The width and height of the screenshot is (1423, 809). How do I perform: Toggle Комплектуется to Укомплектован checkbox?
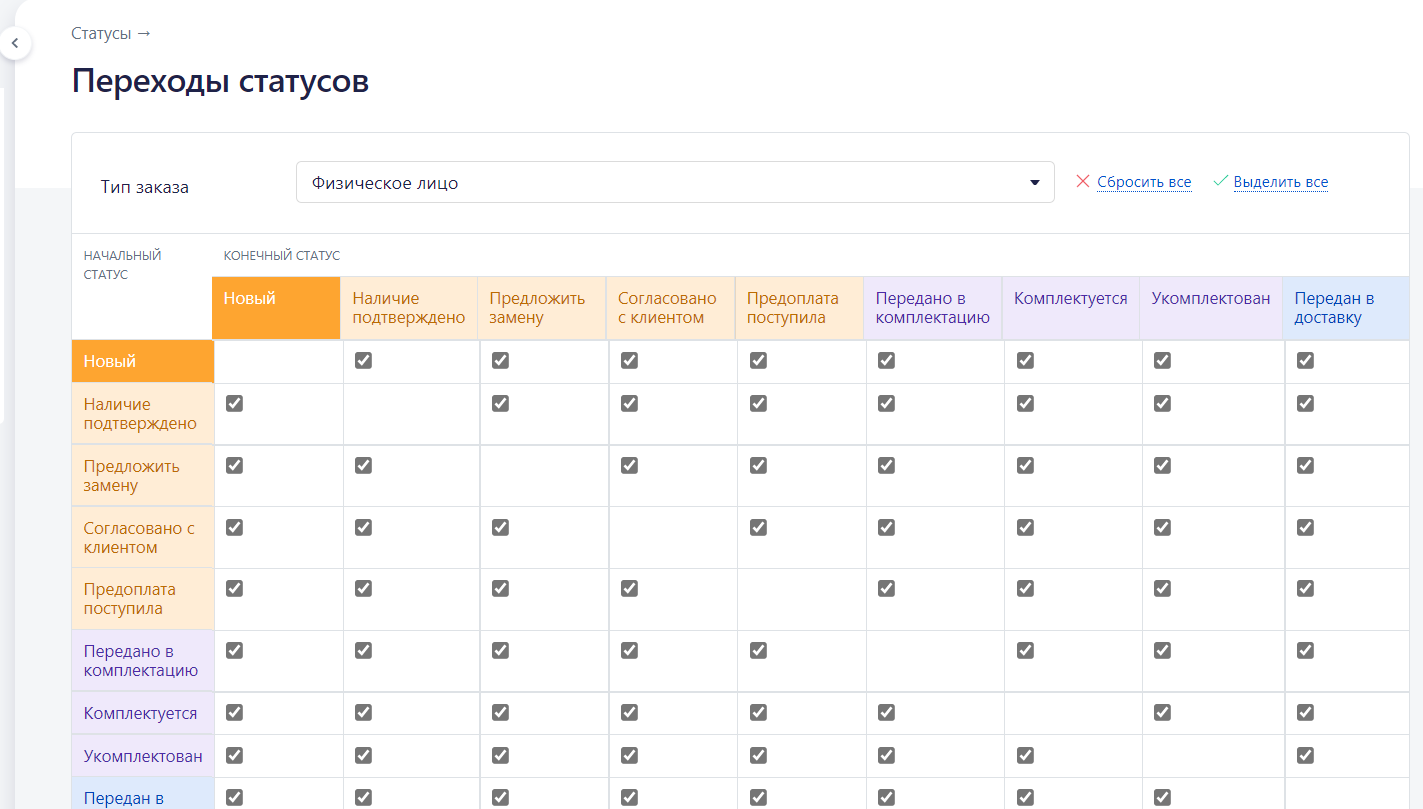(1162, 712)
